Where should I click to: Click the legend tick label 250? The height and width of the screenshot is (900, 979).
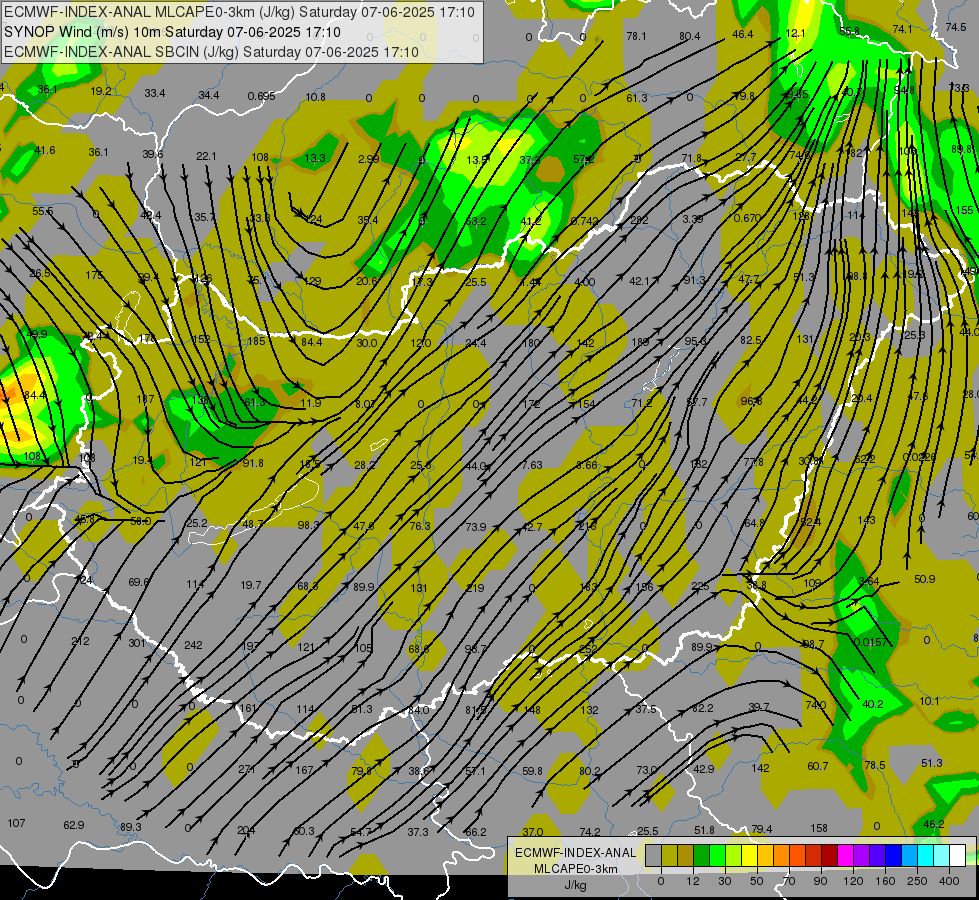[917, 881]
